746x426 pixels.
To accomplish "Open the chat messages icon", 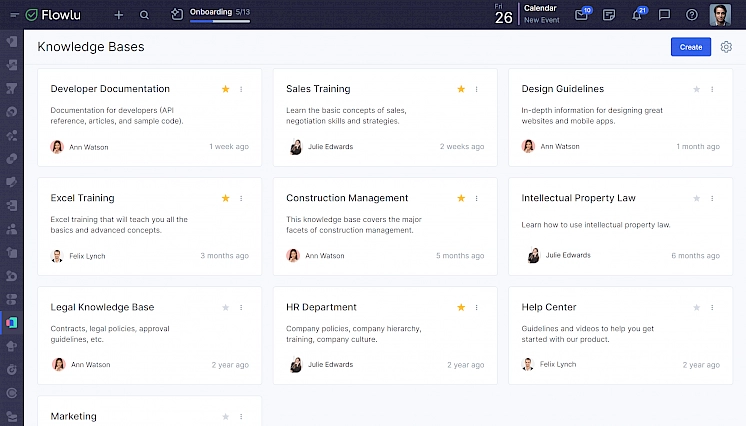I will click(664, 15).
